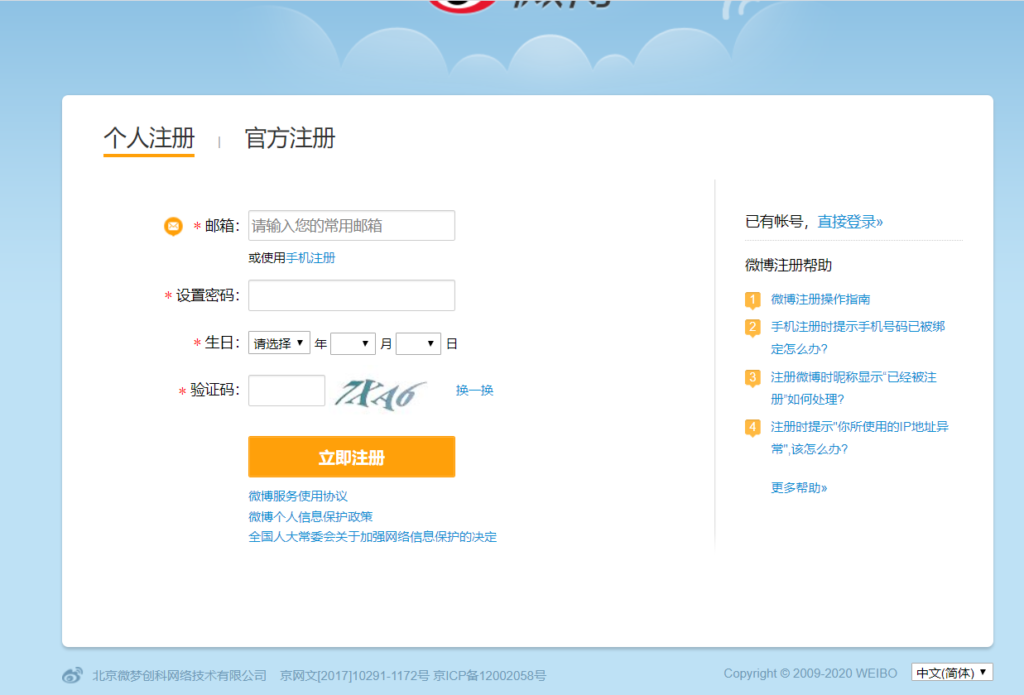Click numbered badge 3 in help list

point(752,378)
